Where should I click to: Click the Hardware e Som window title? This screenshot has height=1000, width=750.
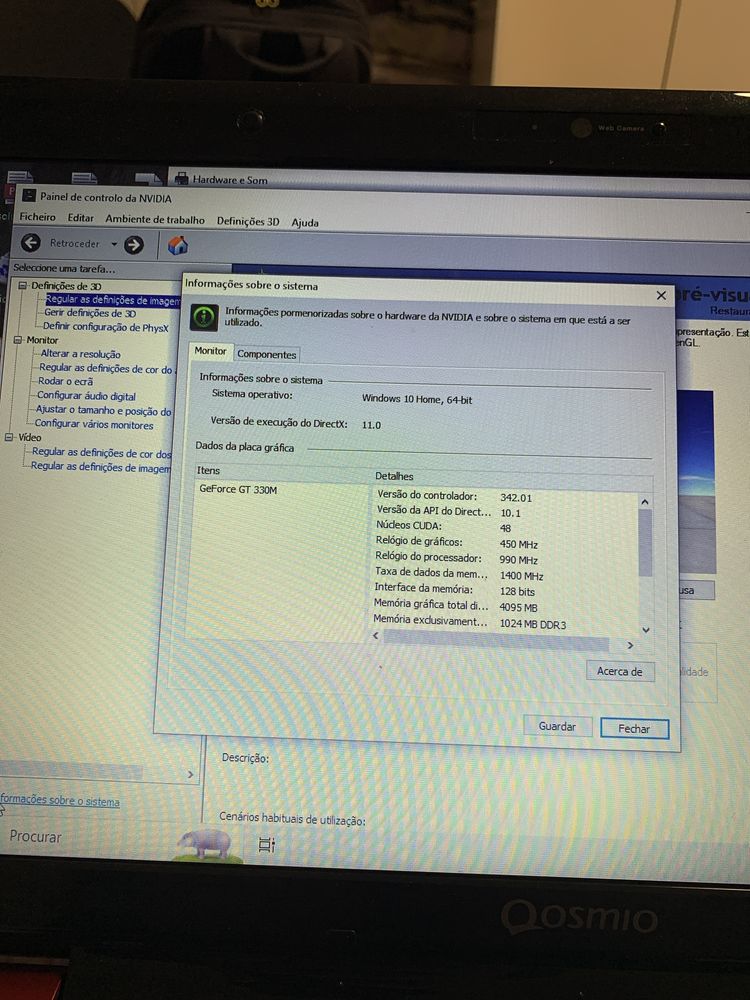[x=230, y=180]
